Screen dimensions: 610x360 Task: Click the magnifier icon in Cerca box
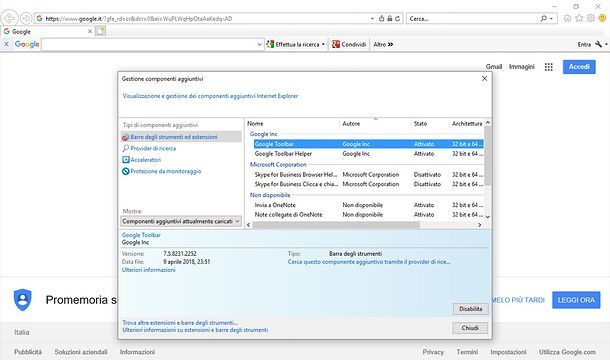pyautogui.click(x=543, y=18)
